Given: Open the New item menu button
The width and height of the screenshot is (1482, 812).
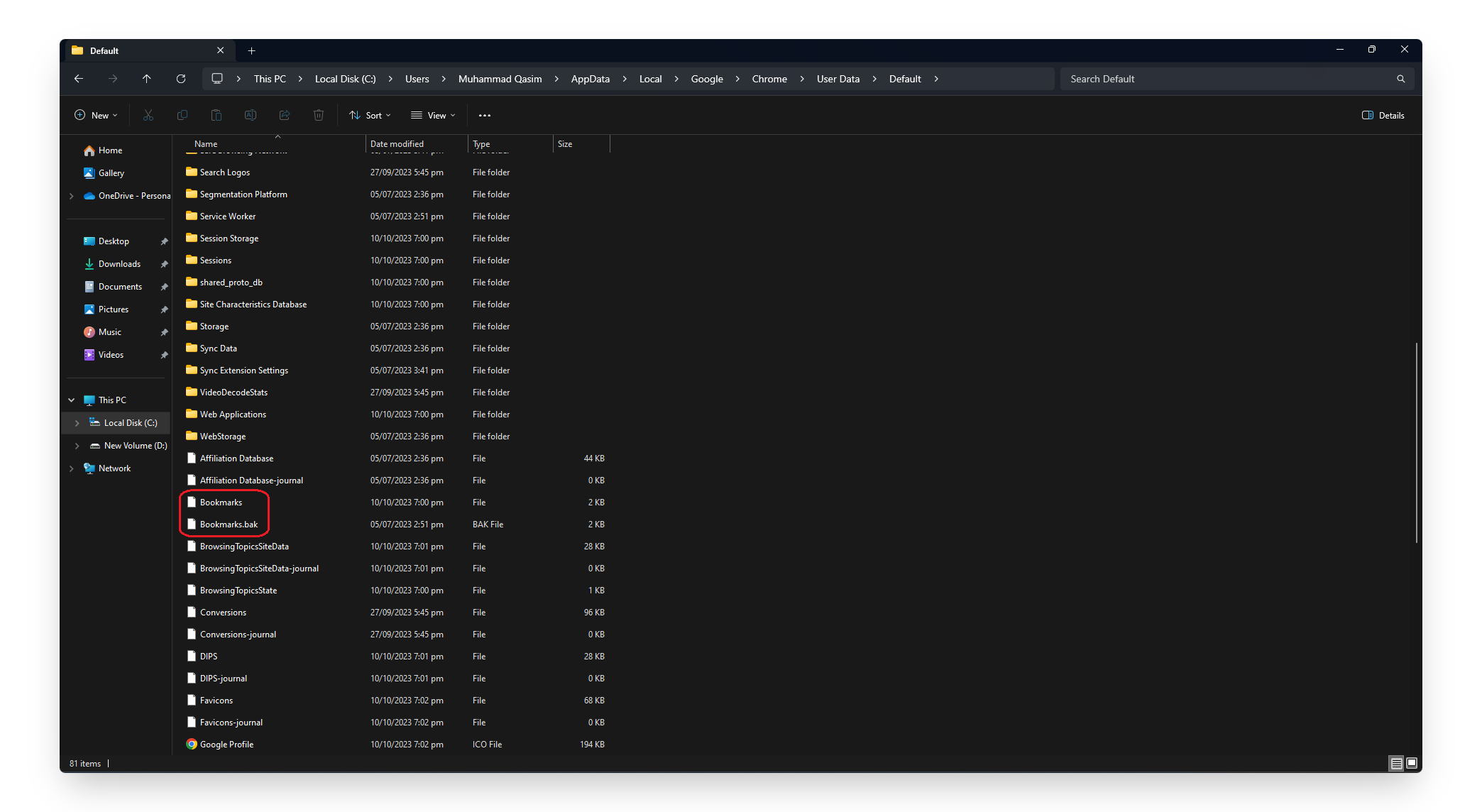Looking at the screenshot, I should tap(96, 115).
